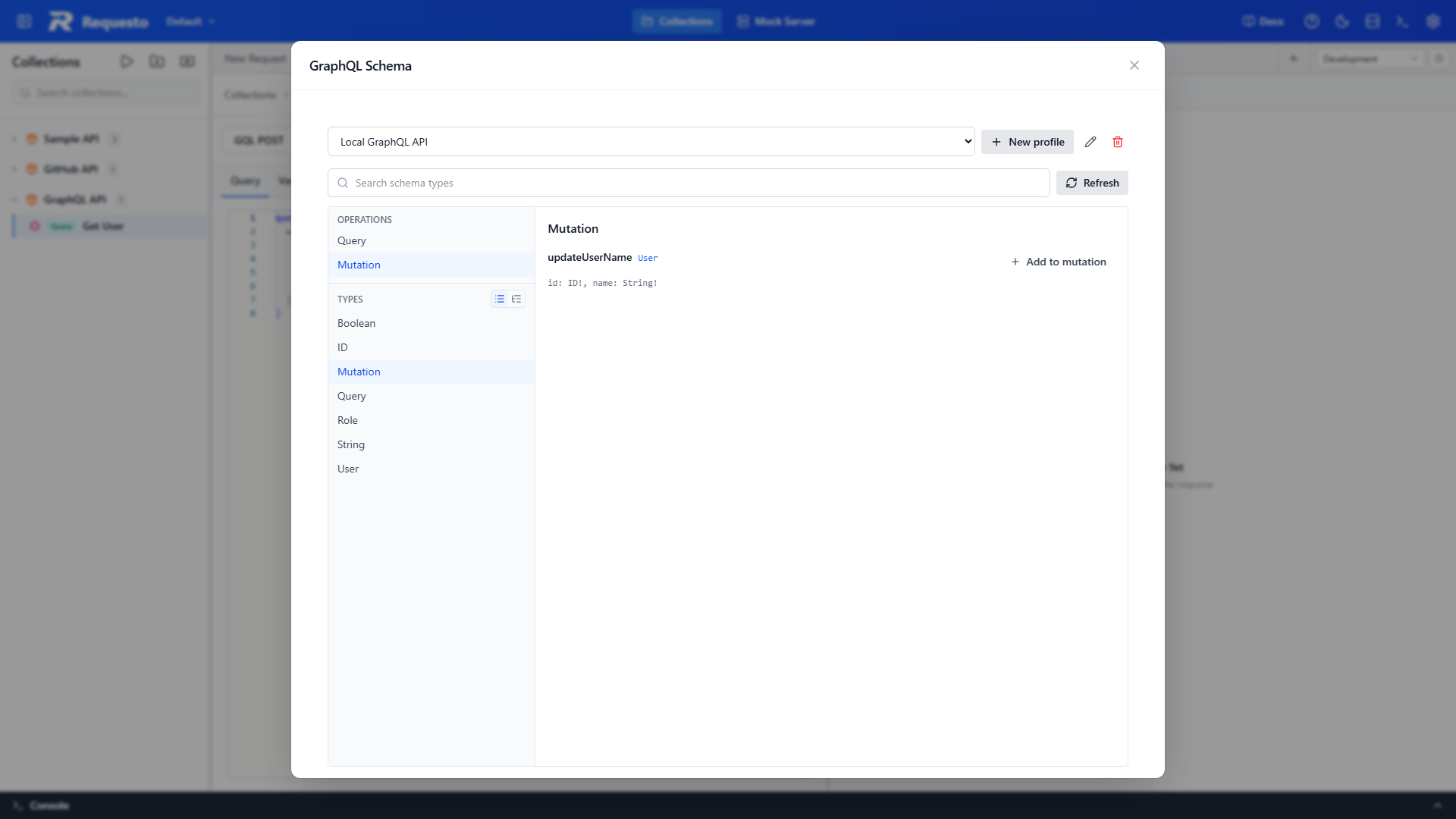Viewport: 1456px width, 819px height.
Task: Switch types to flat list view
Action: [500, 299]
